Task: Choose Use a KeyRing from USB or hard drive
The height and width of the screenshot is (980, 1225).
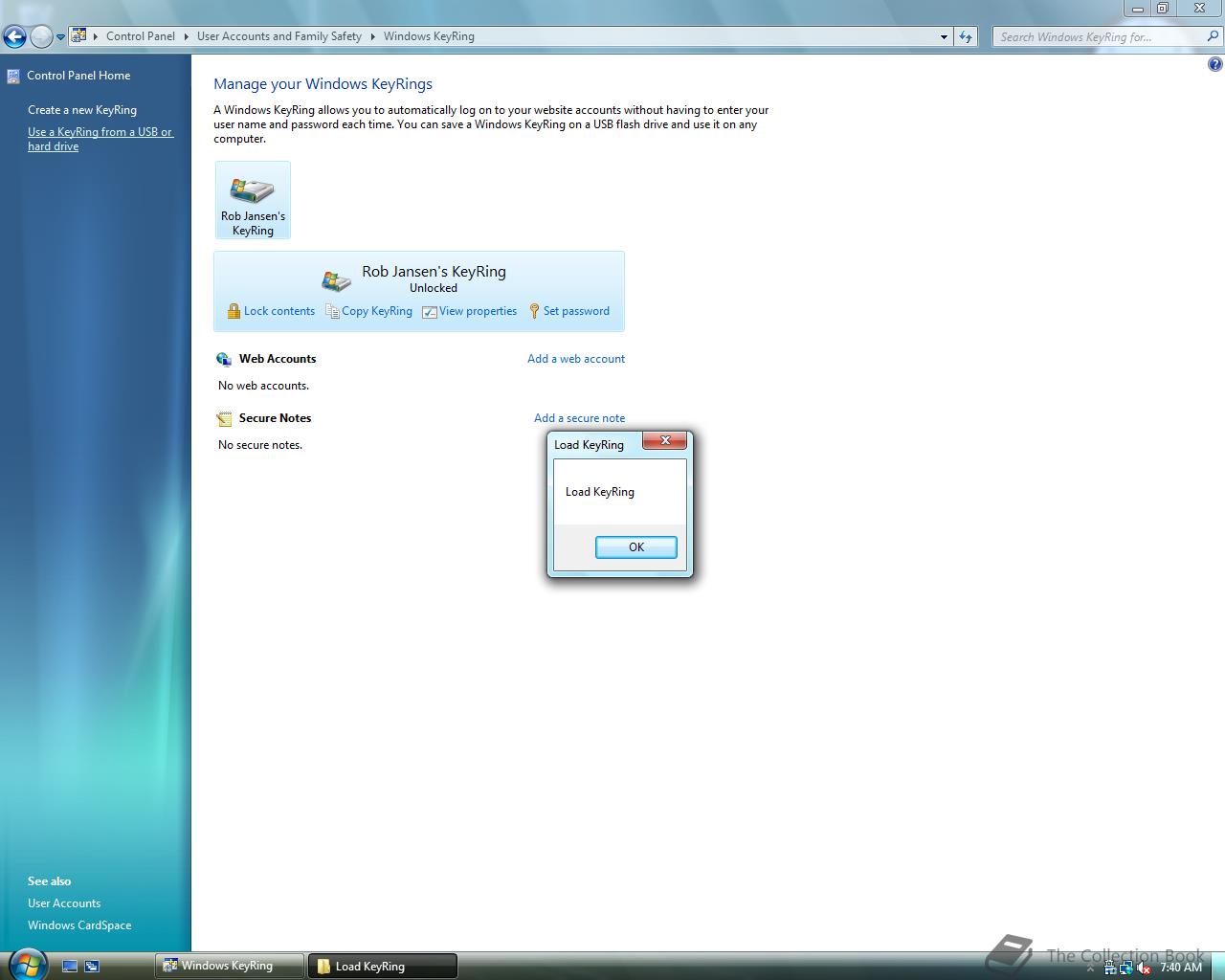Action: click(100, 139)
